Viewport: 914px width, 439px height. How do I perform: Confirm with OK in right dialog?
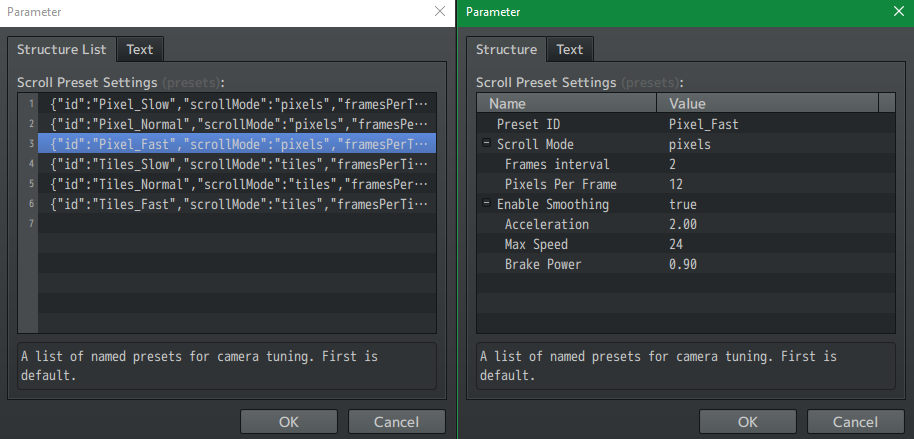tap(748, 421)
